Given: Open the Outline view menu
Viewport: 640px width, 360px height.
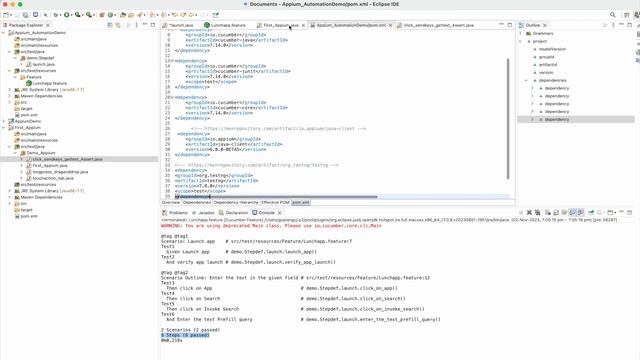Looking at the screenshot, I should (x=613, y=25).
